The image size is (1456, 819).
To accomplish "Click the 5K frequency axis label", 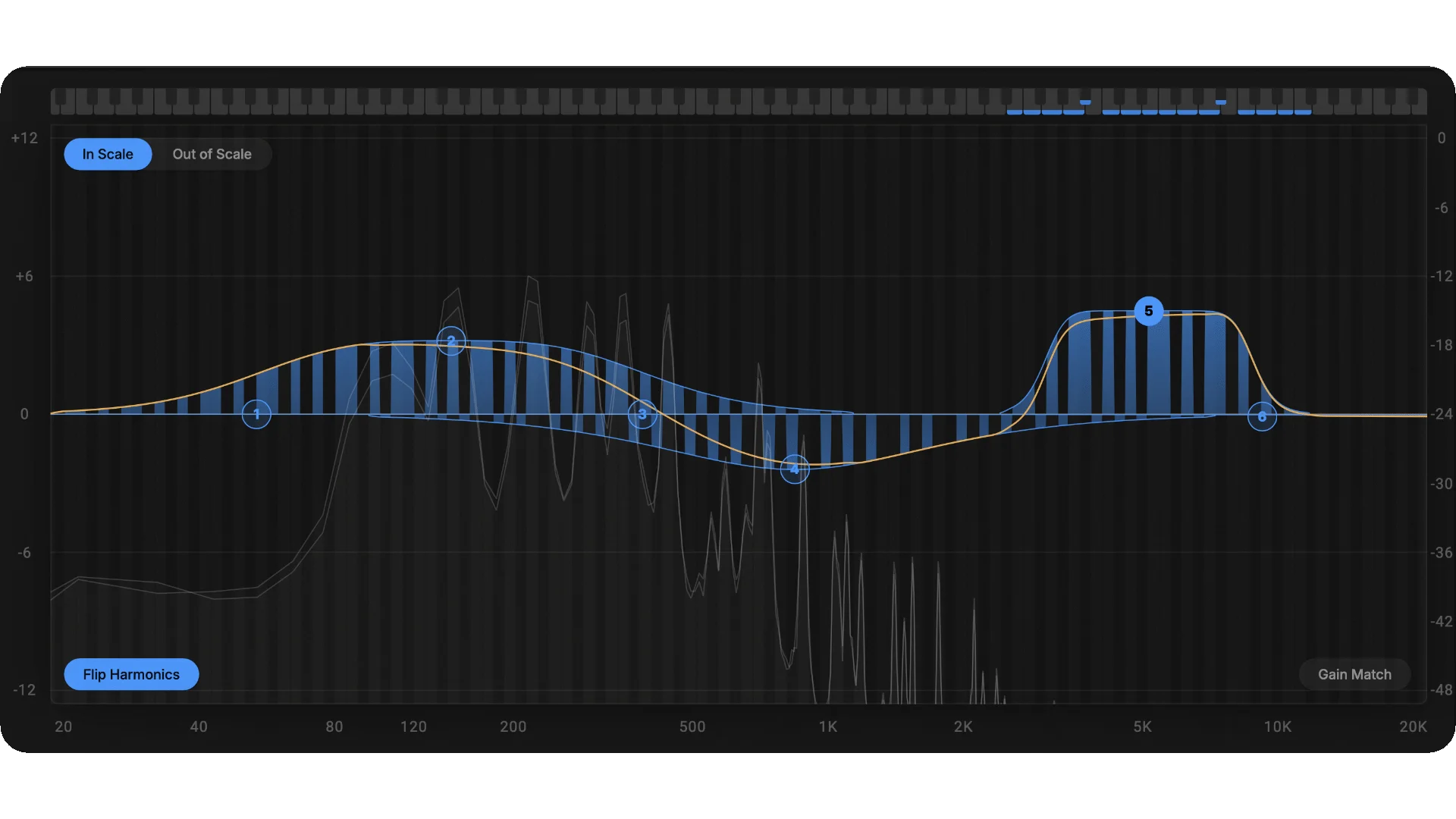I will point(1142,726).
